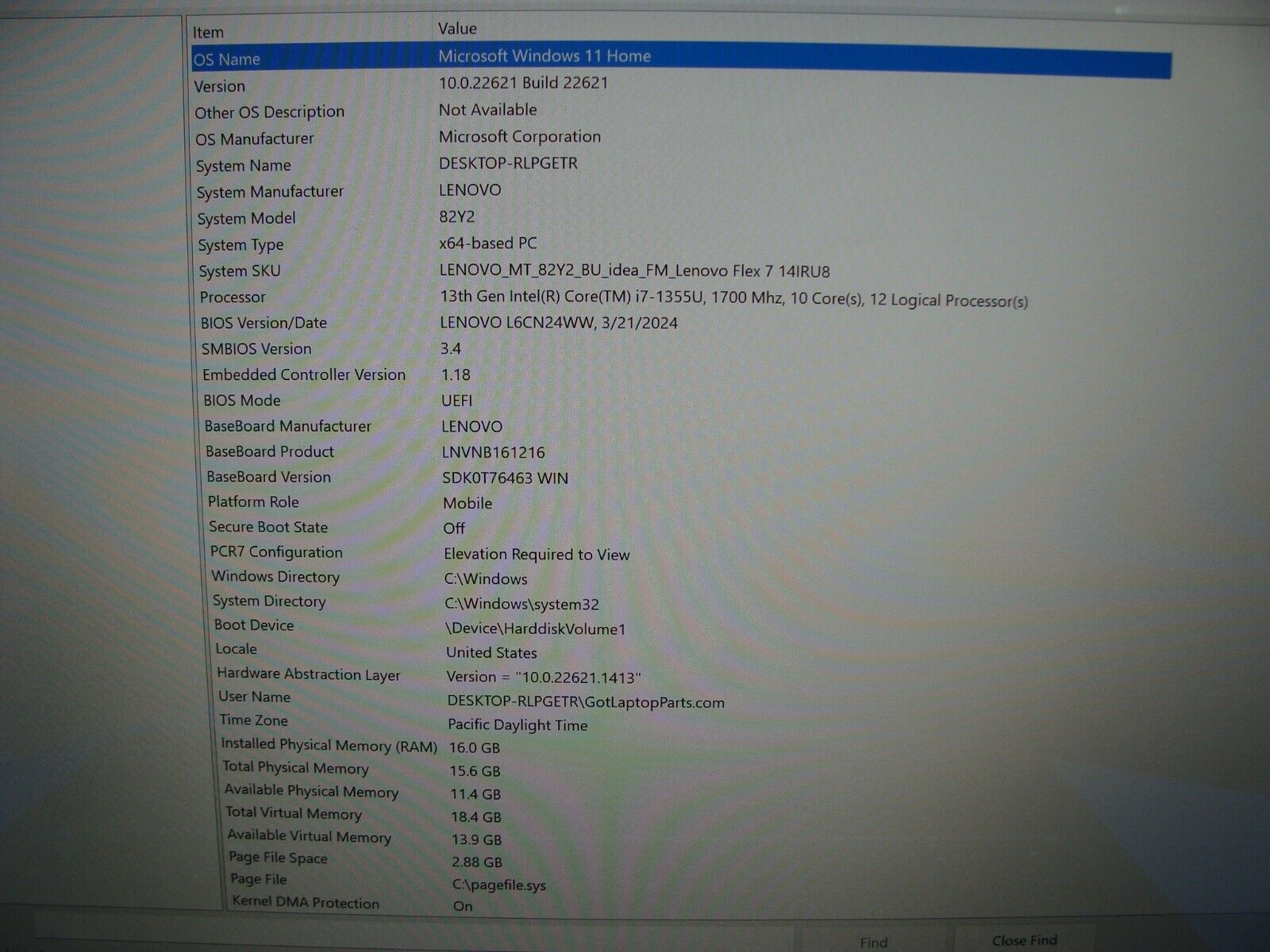Click the 'x64-based PC' value

[x=487, y=244]
